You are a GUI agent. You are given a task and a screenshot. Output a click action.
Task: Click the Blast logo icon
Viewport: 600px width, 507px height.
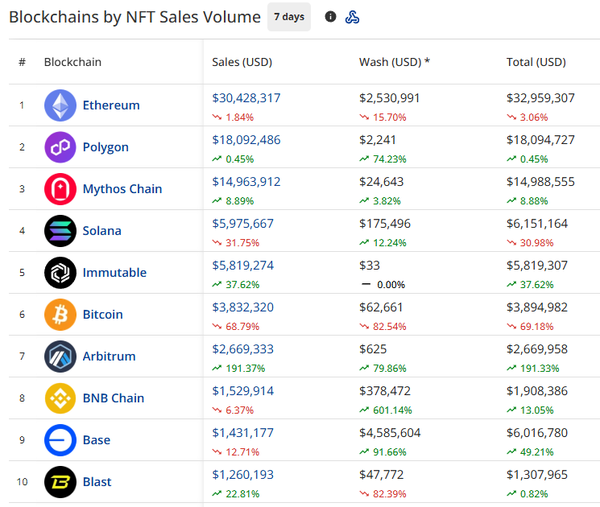click(60, 482)
